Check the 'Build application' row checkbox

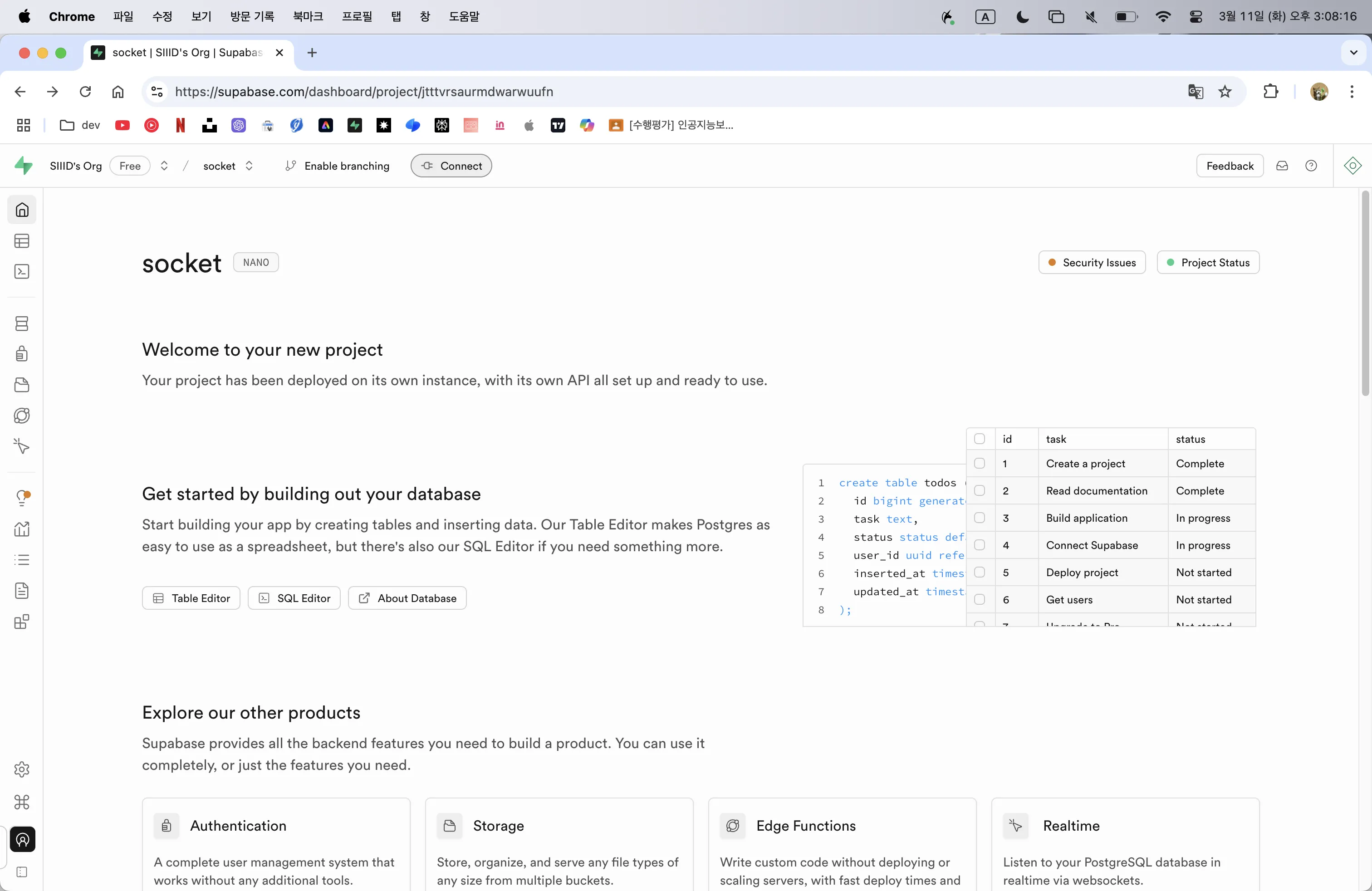980,518
